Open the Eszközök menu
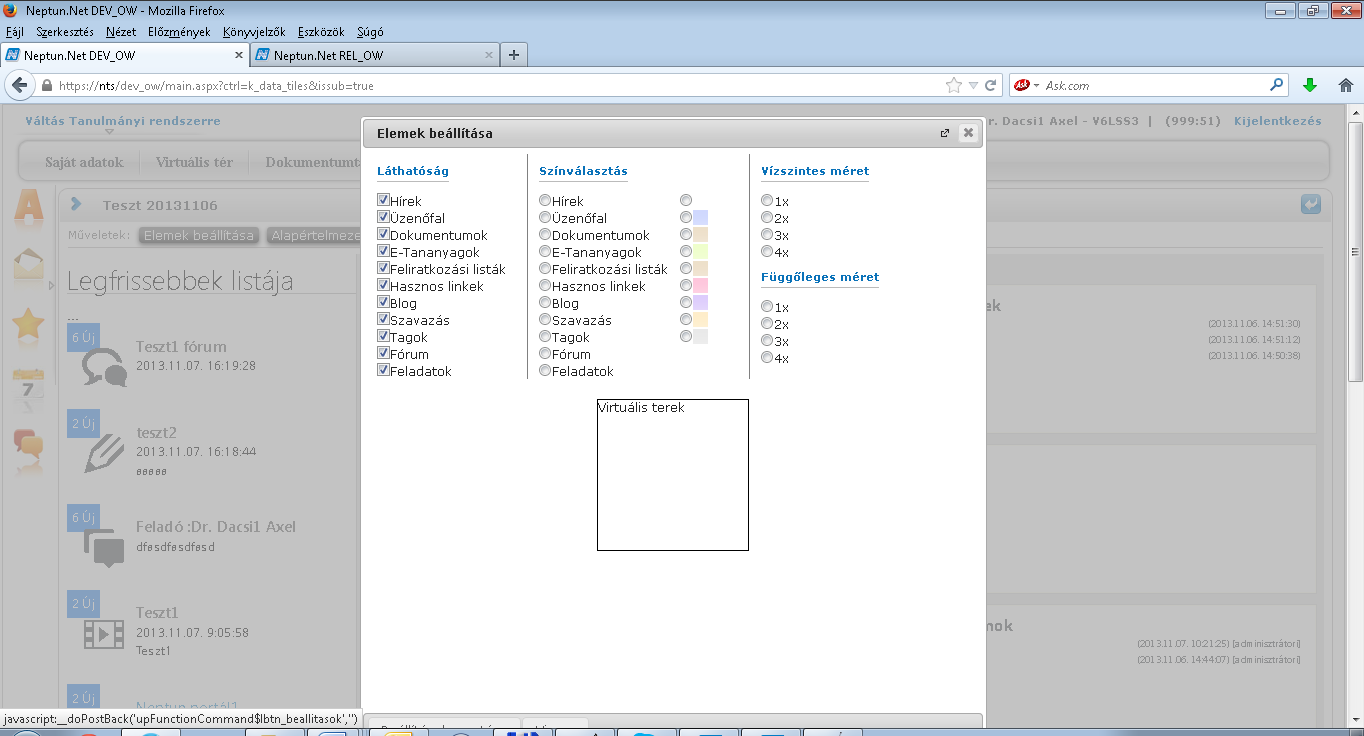This screenshot has height=736, width=1364. coord(322,32)
